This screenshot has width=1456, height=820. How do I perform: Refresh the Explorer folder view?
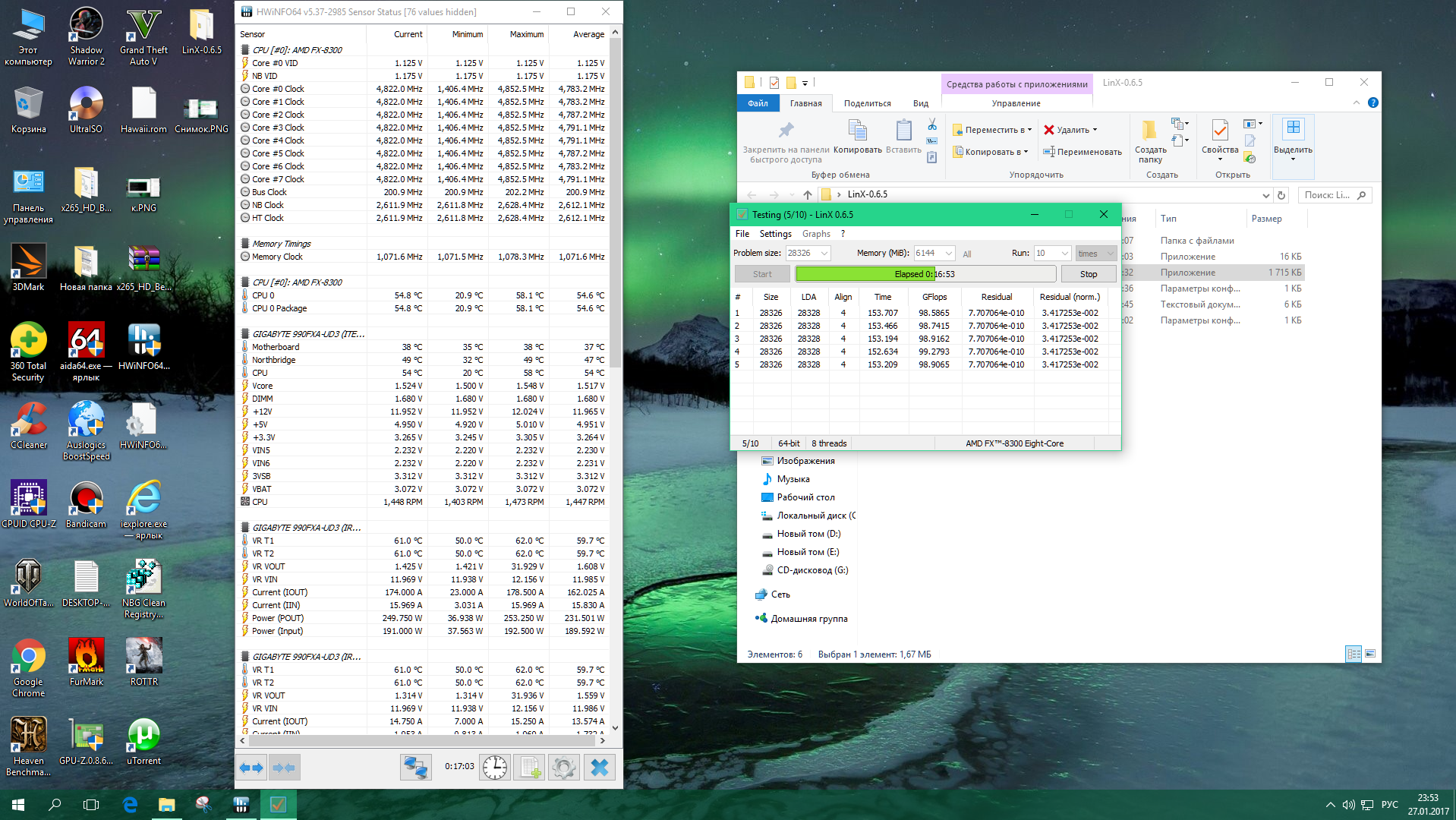(x=1281, y=195)
